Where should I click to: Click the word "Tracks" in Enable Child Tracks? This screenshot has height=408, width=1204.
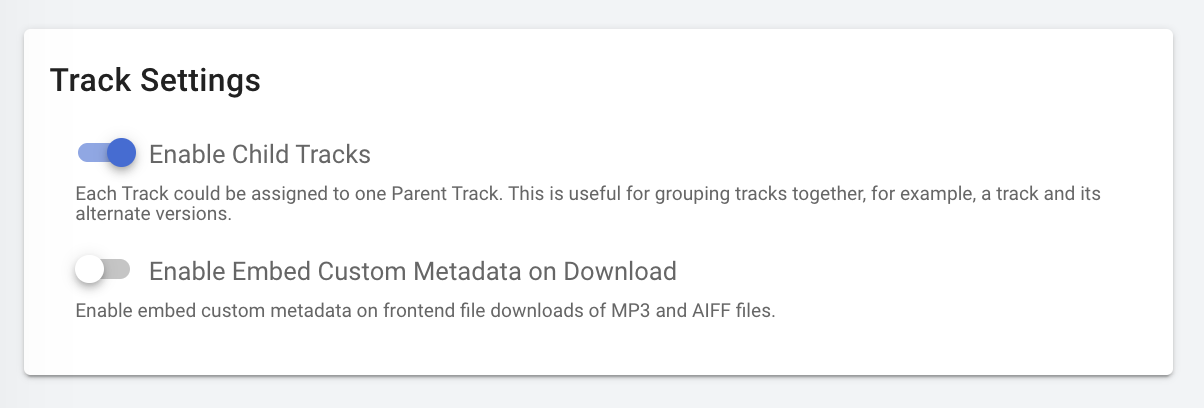pos(334,155)
